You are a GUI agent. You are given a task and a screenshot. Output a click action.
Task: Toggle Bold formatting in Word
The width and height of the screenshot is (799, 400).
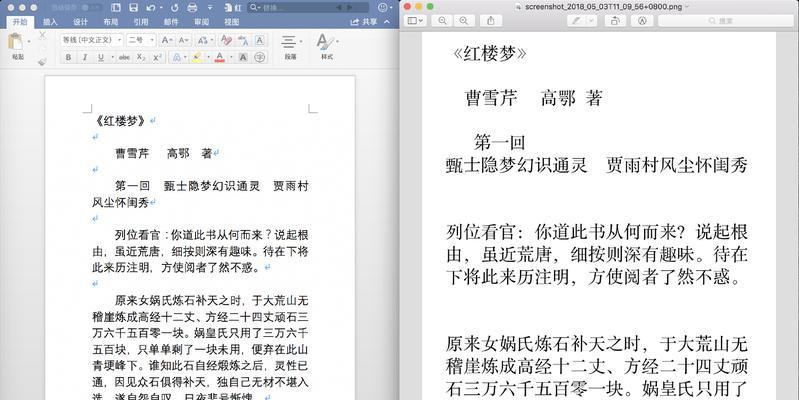click(68, 58)
